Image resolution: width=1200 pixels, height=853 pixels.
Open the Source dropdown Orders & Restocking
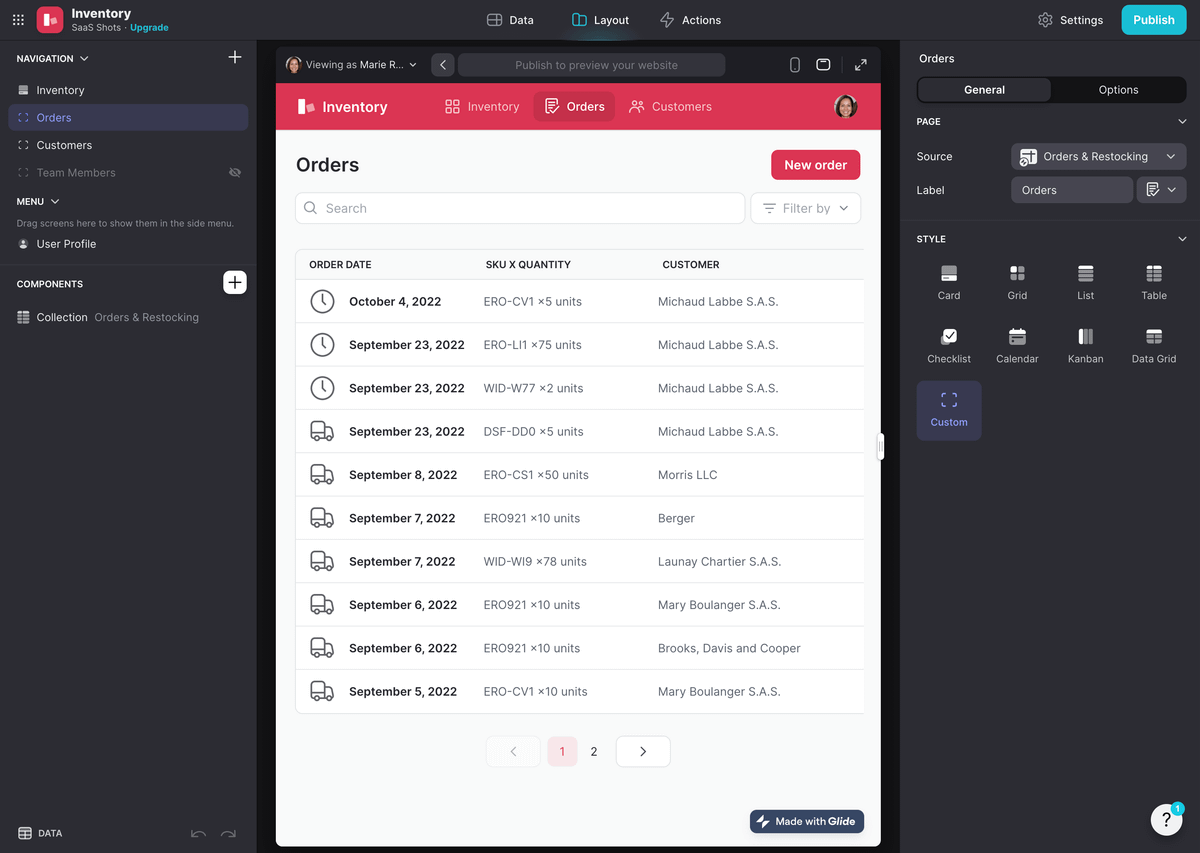point(1098,157)
